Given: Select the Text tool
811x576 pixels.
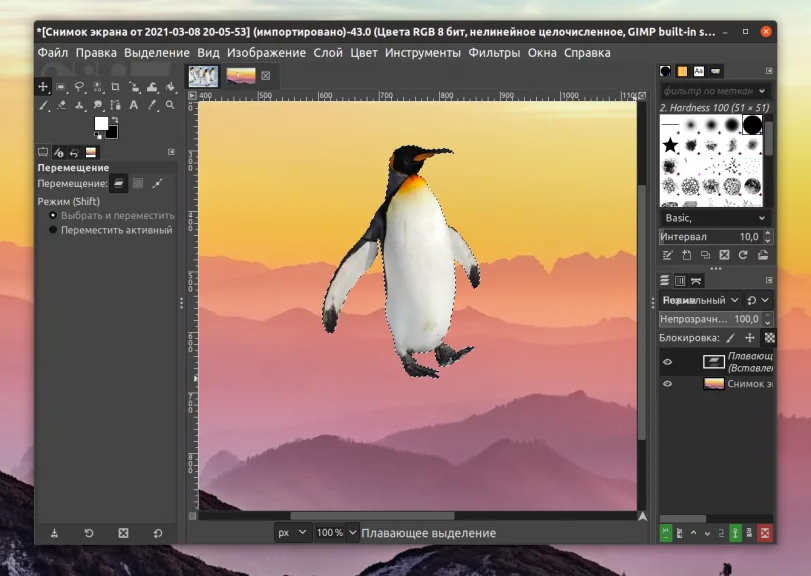Looking at the screenshot, I should click(133, 104).
